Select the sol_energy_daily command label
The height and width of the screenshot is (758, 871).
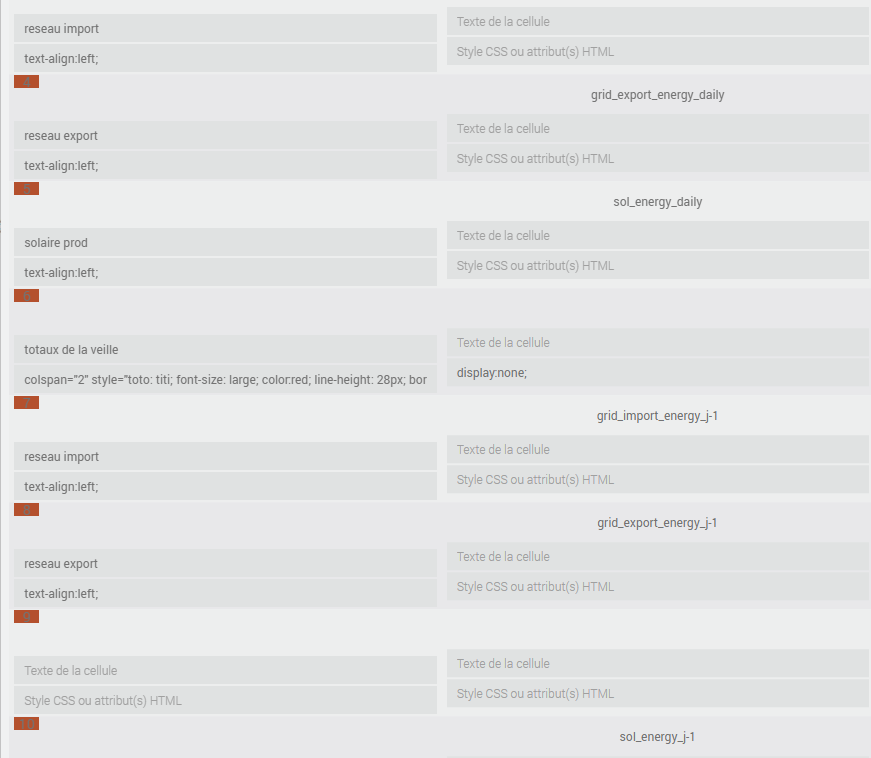pyautogui.click(x=657, y=202)
